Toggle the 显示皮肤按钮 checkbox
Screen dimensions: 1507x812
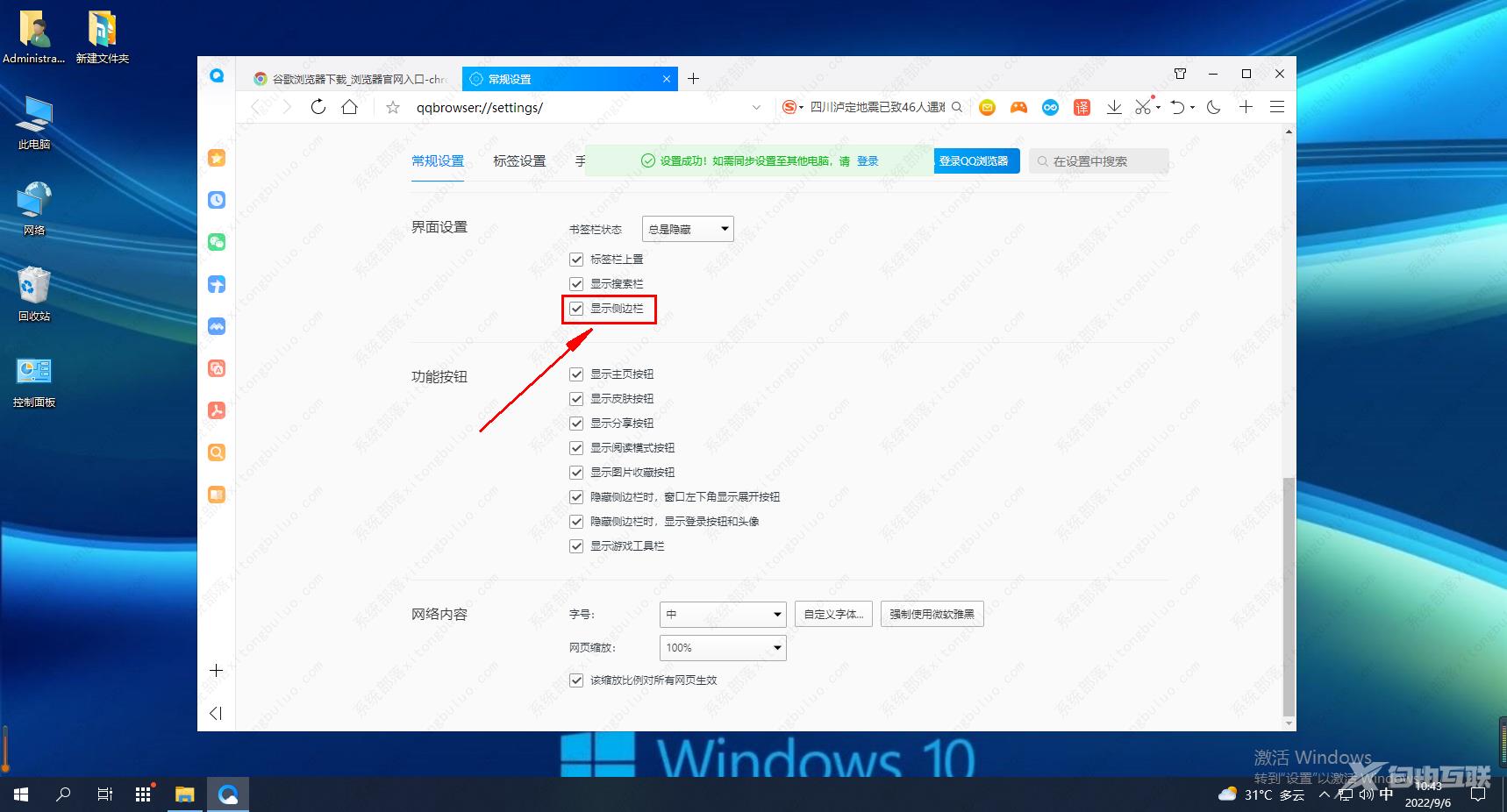(576, 399)
